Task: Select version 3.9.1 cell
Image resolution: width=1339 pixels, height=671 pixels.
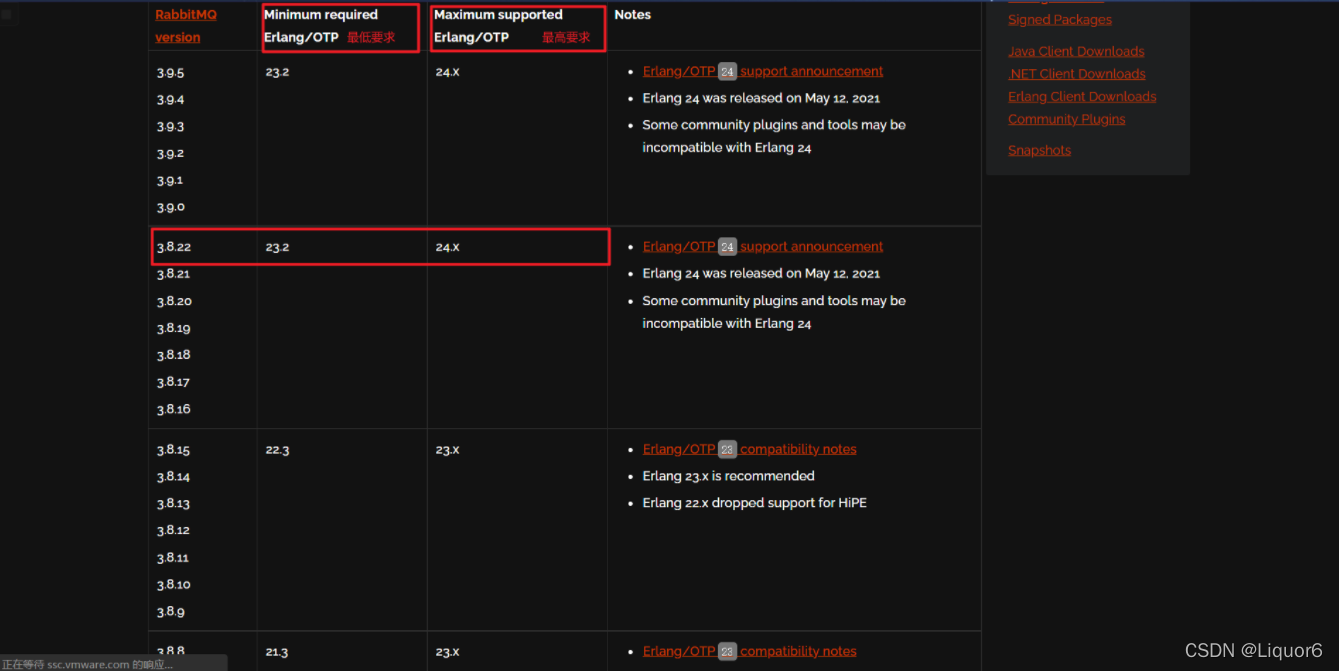Action: coord(170,181)
